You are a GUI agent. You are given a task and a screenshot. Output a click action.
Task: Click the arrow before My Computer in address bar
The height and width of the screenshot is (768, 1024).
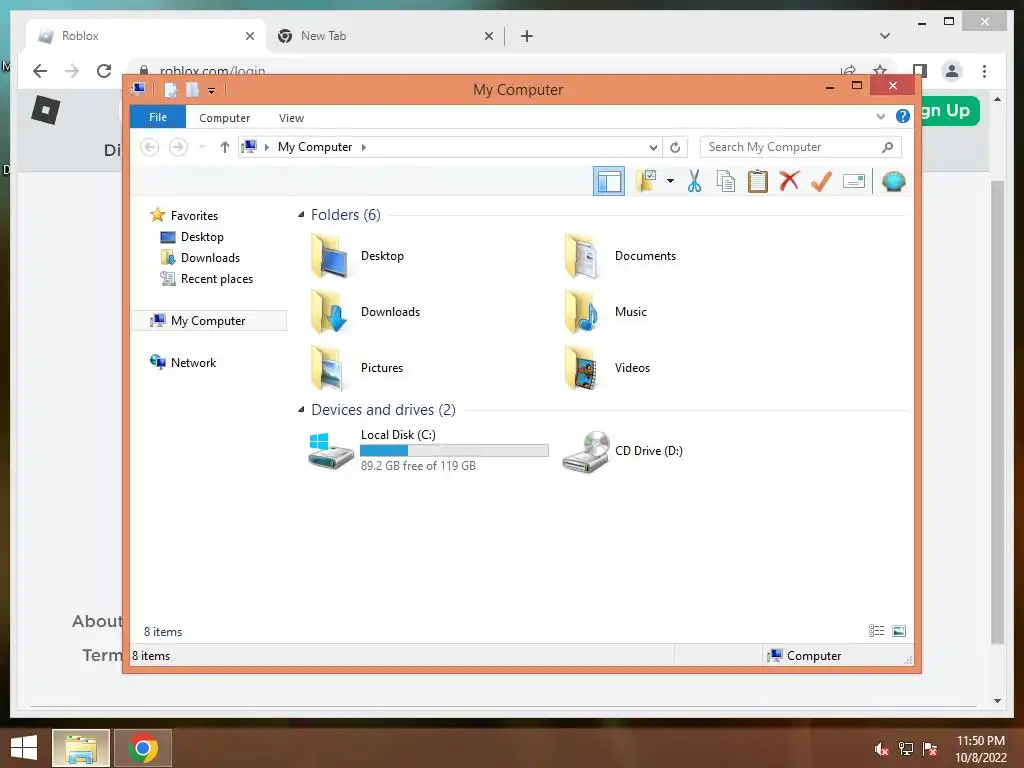[x=266, y=147]
